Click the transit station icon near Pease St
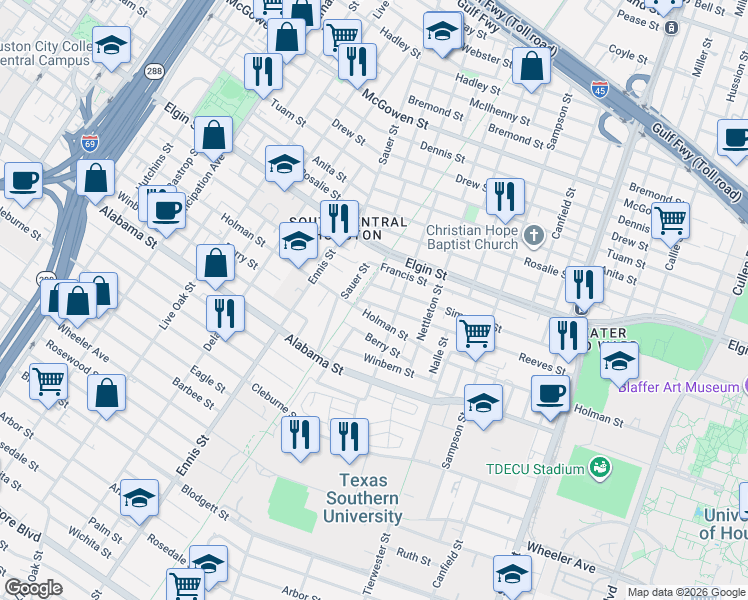Viewport: 748px width, 600px height. click(672, 28)
